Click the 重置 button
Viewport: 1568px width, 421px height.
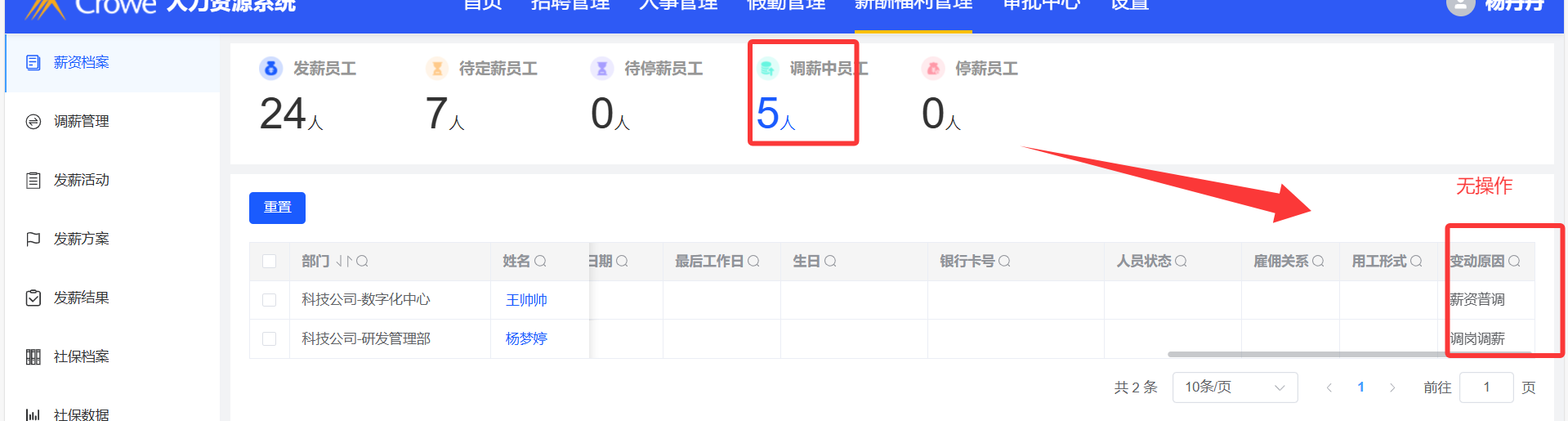coord(277,208)
